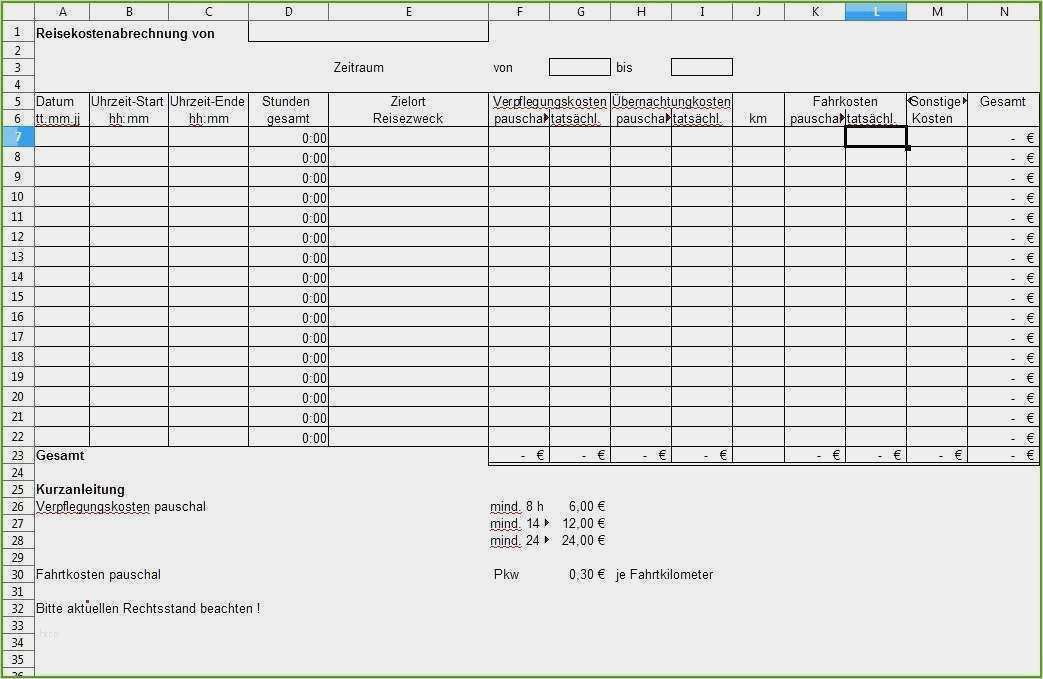
Task: Click the 'bis' date input box
Action: (701, 68)
